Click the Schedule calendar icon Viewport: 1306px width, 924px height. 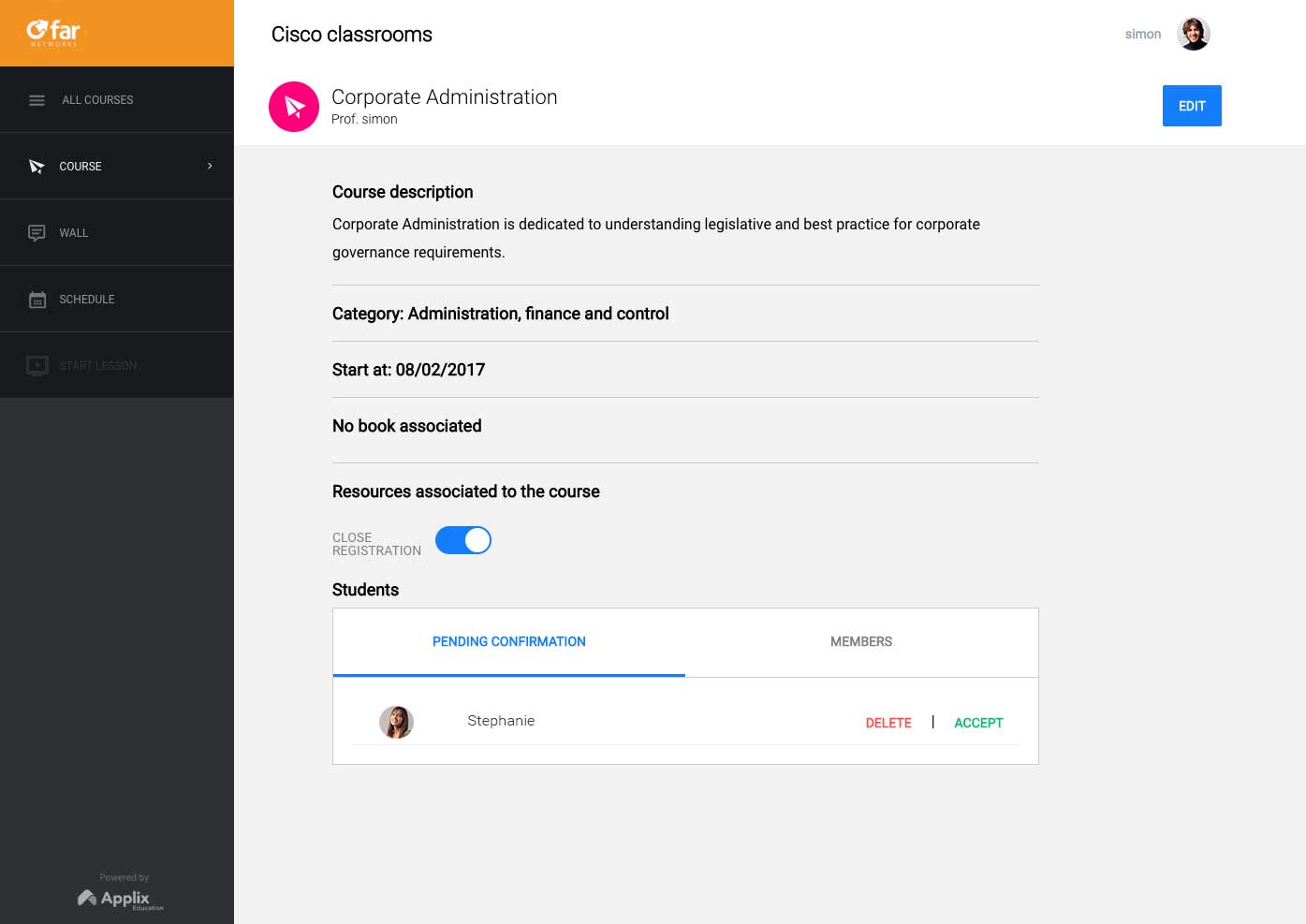[37, 300]
